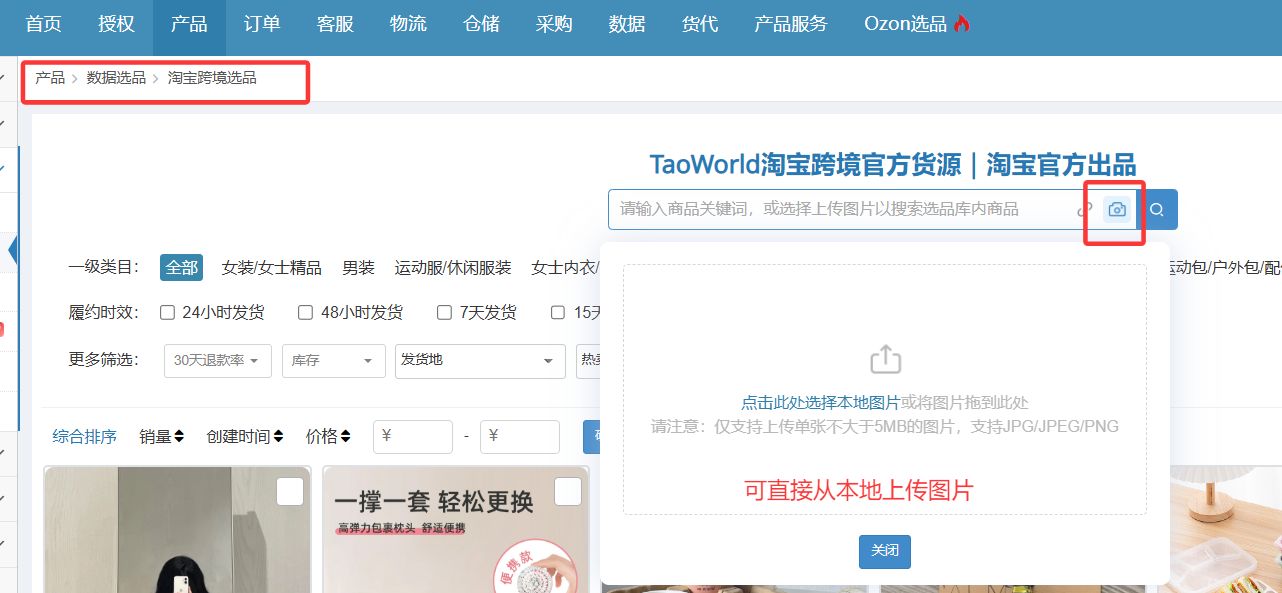Select 男装 category
The height and width of the screenshot is (593, 1282).
(x=358, y=268)
